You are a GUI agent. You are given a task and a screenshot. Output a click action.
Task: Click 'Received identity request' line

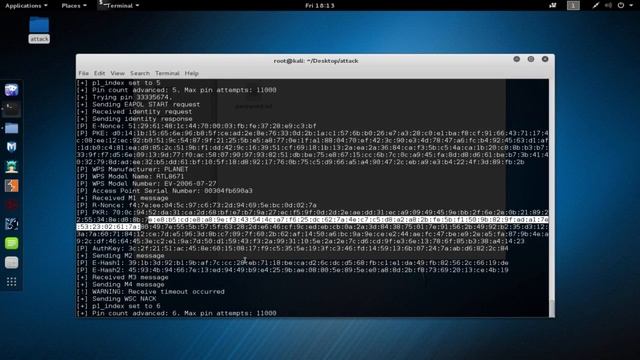click(134, 111)
